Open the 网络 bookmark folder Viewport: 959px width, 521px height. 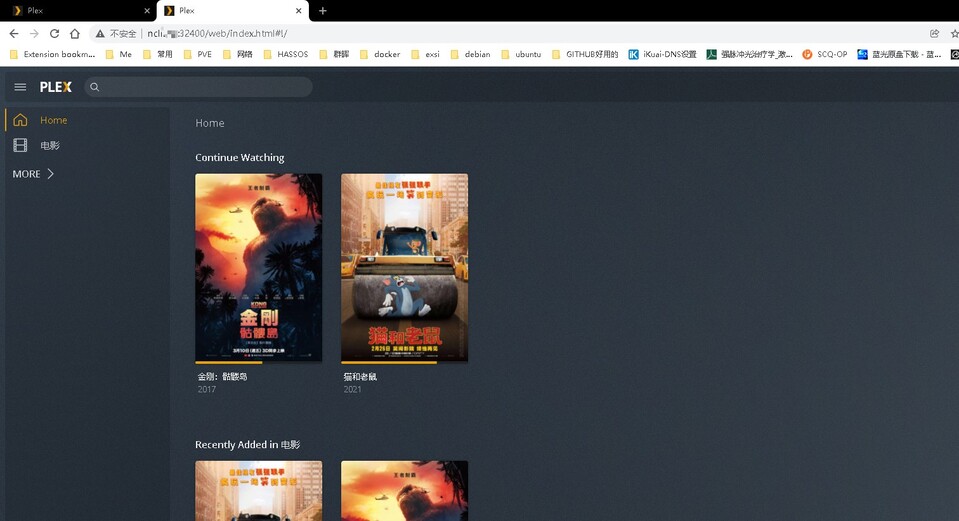click(238, 54)
